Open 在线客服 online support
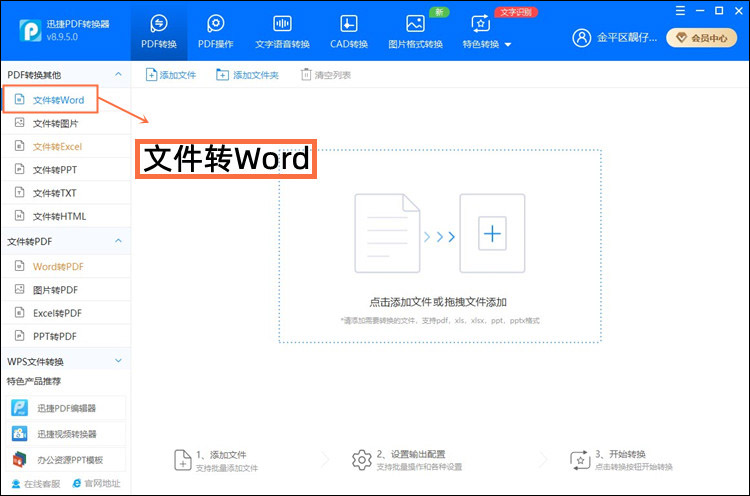Screen dimensions: 750x496 (36, 484)
